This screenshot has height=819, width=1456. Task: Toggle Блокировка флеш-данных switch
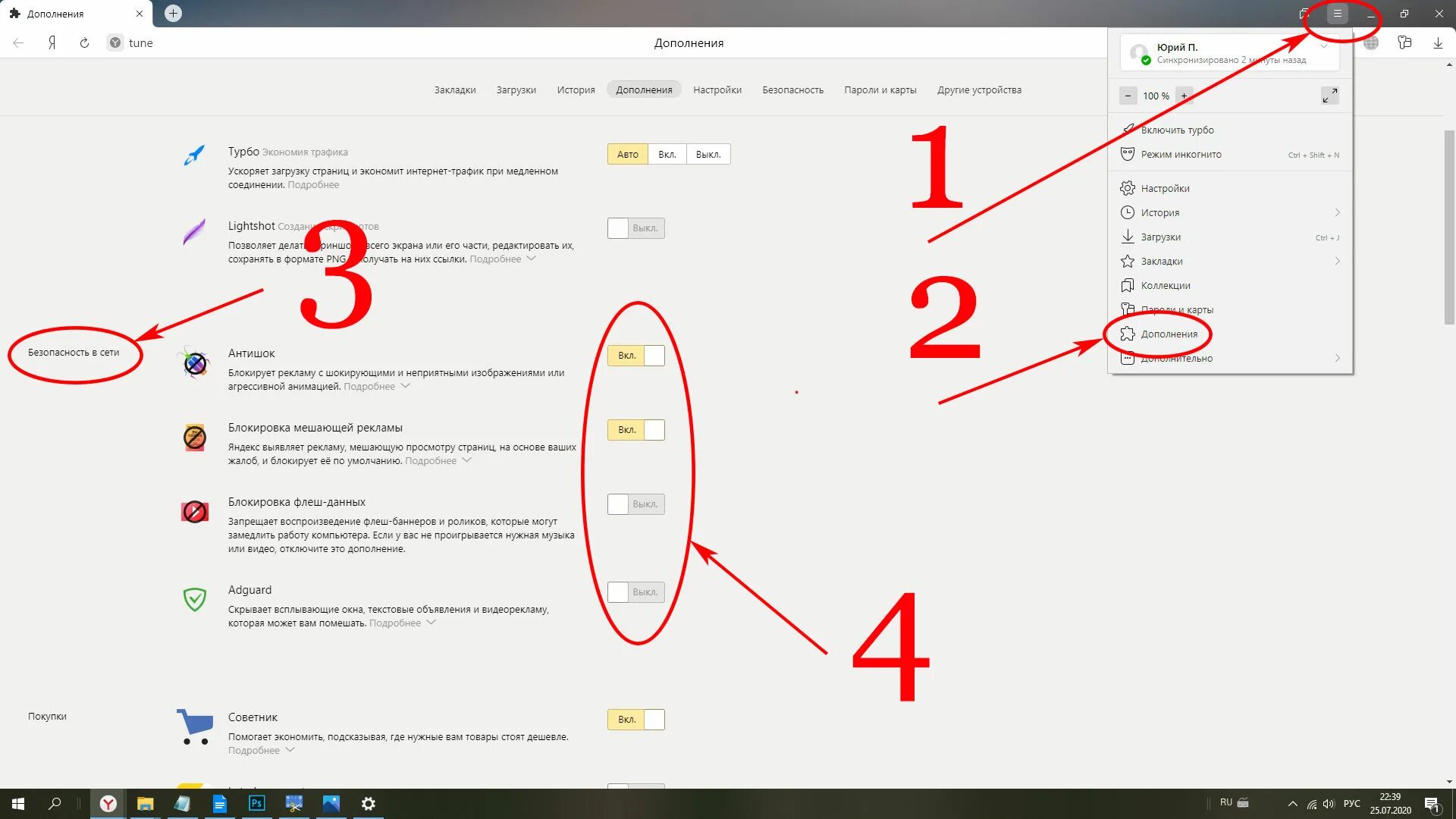[x=636, y=504]
